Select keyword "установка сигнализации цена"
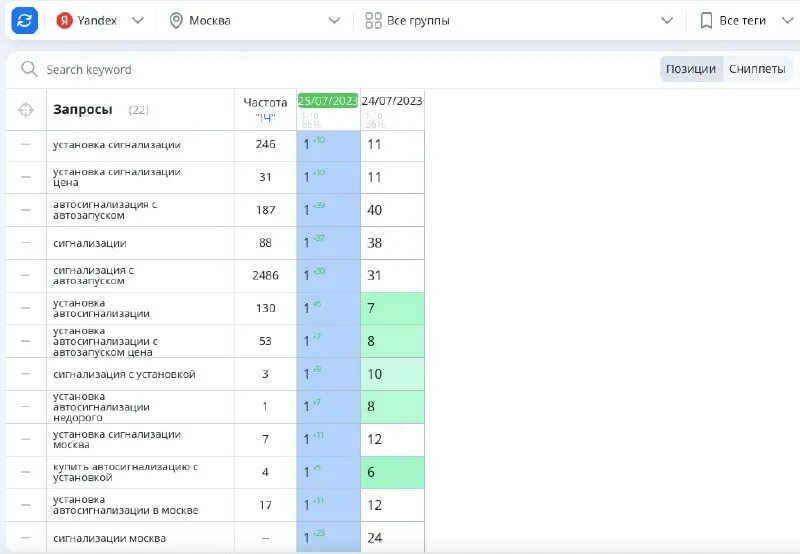This screenshot has height=554, width=800. click(117, 177)
